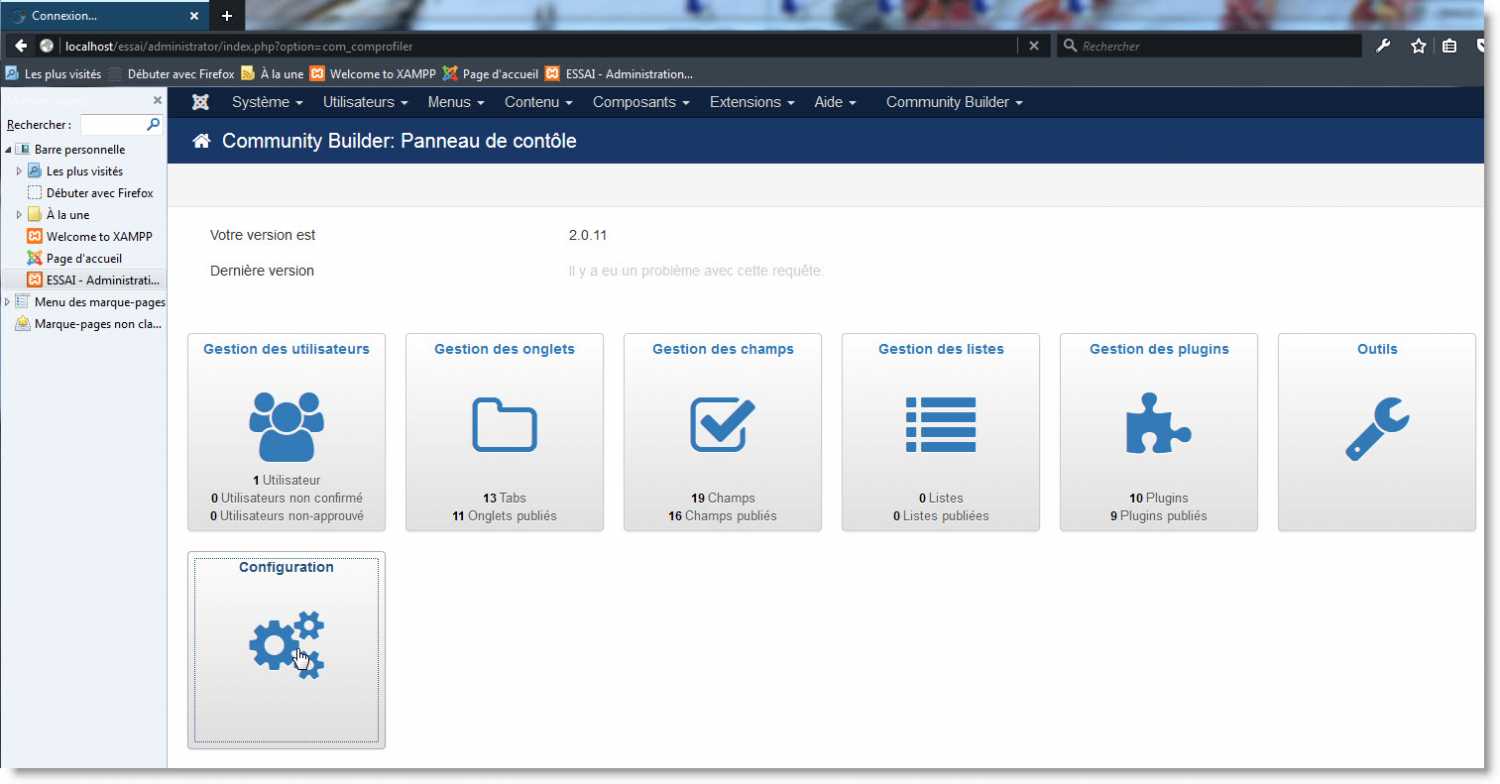Screen dimensions: 1500x784
Task: Click the address bar URL
Action: 239,46
